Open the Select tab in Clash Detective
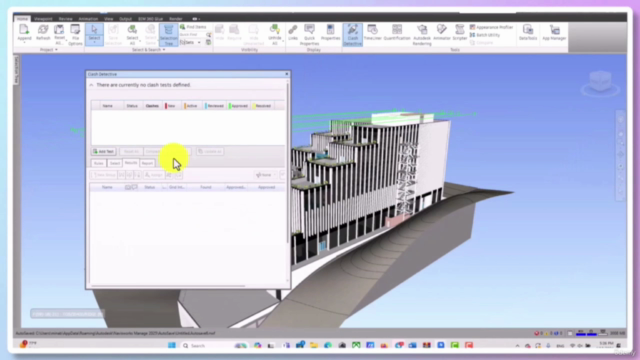640x360 pixels. click(115, 163)
